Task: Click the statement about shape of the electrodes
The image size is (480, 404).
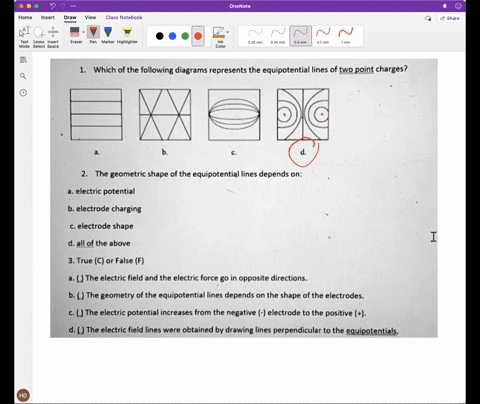Action: point(216,295)
